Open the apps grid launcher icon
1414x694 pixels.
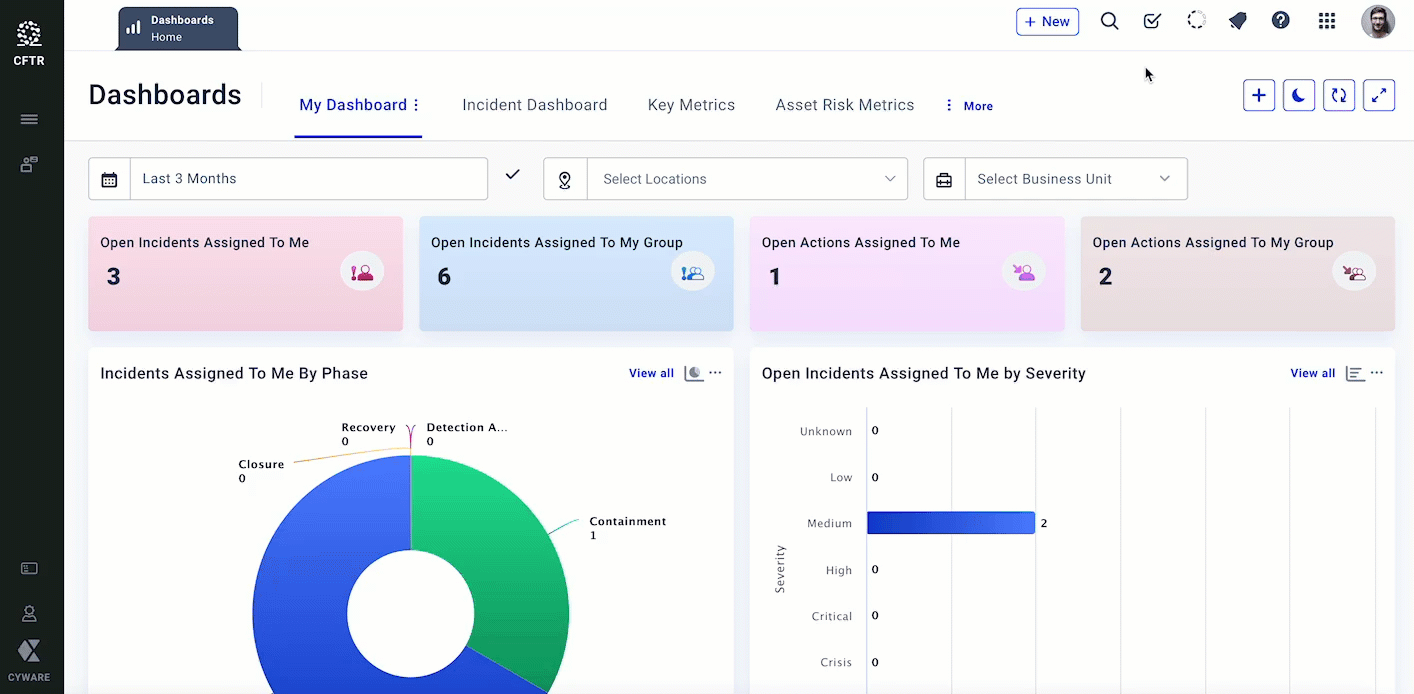tap(1327, 21)
